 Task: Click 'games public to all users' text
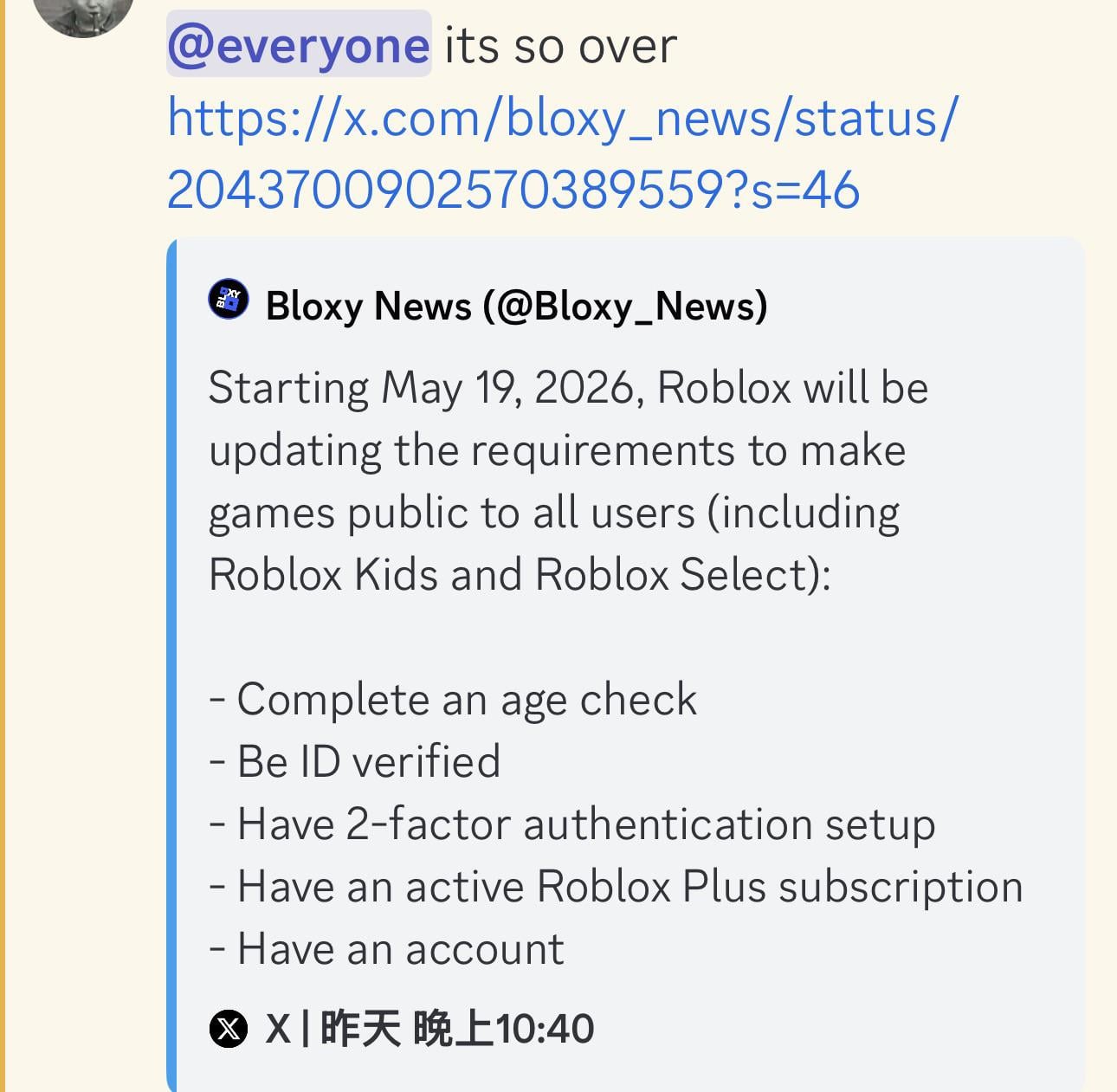coord(452,513)
